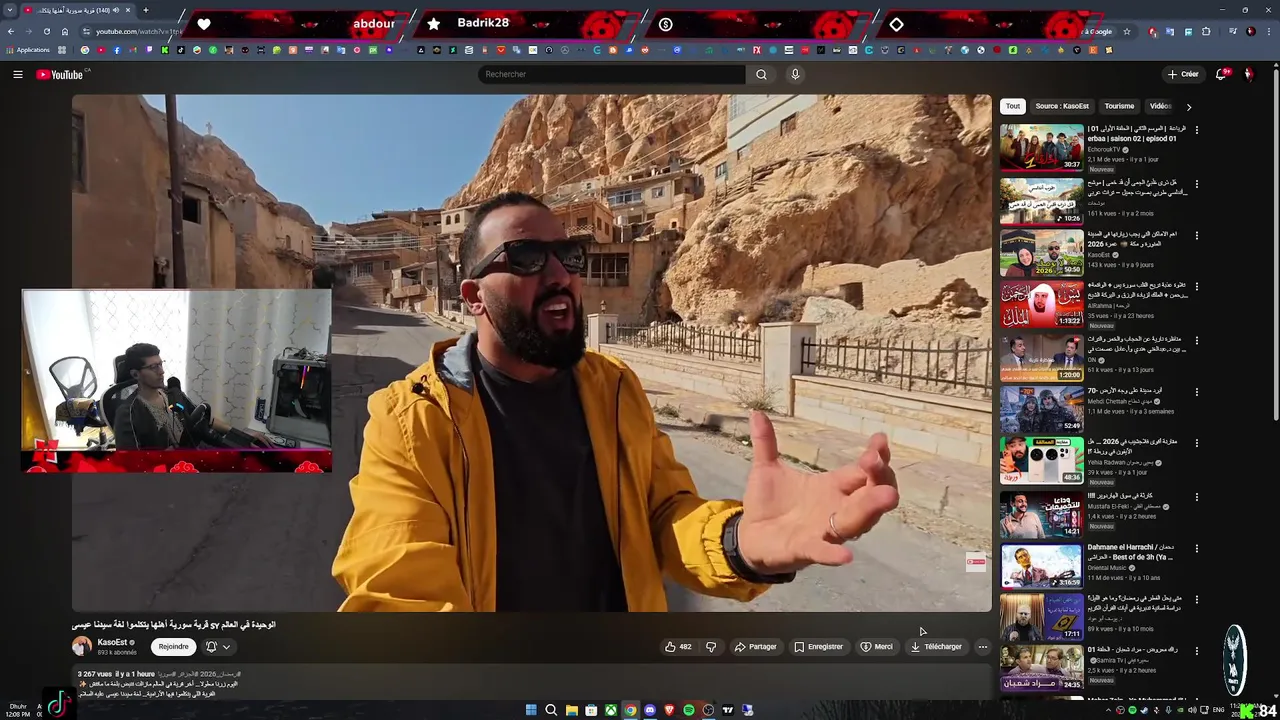
Task: Open the 30:37 EchoroukTV suggested video thumbnail
Action: [1041, 147]
